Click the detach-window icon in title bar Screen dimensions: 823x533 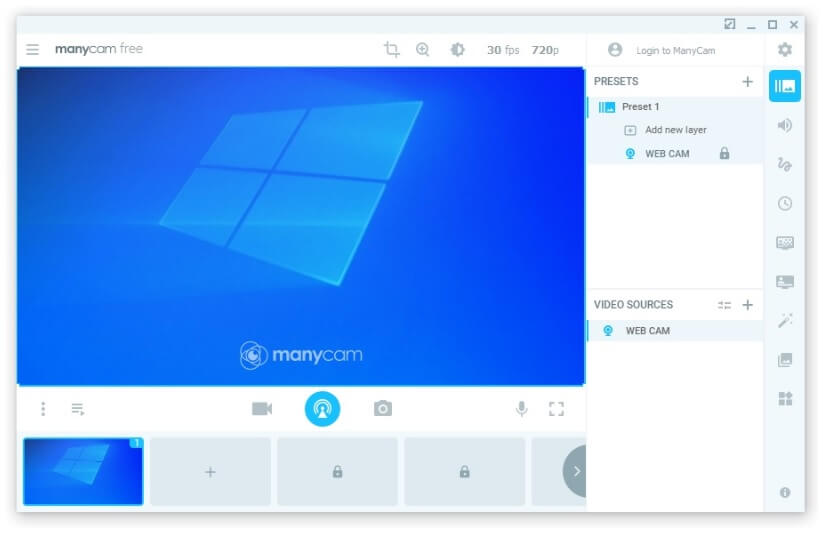click(730, 24)
